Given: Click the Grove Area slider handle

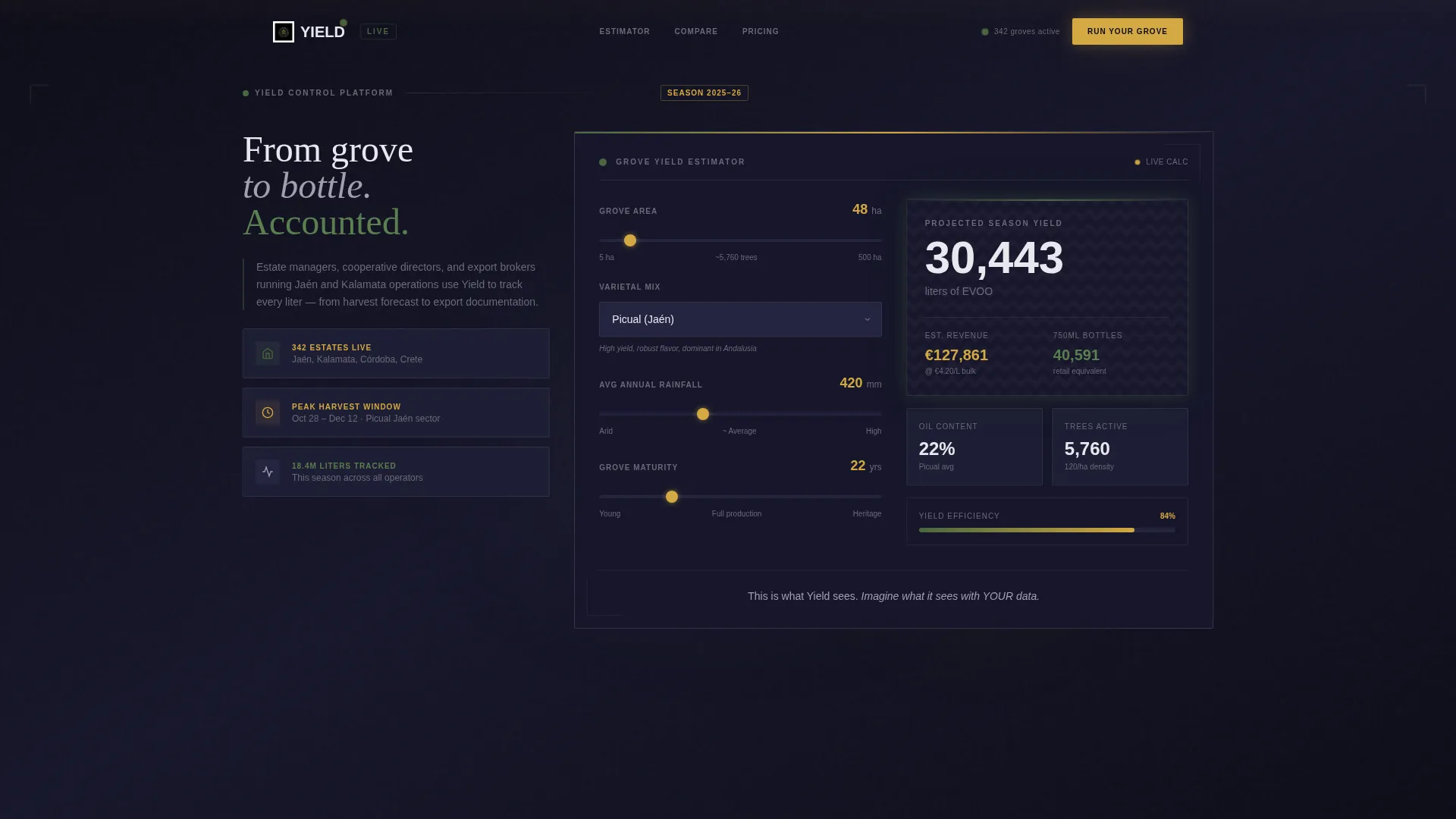Looking at the screenshot, I should click(x=630, y=240).
